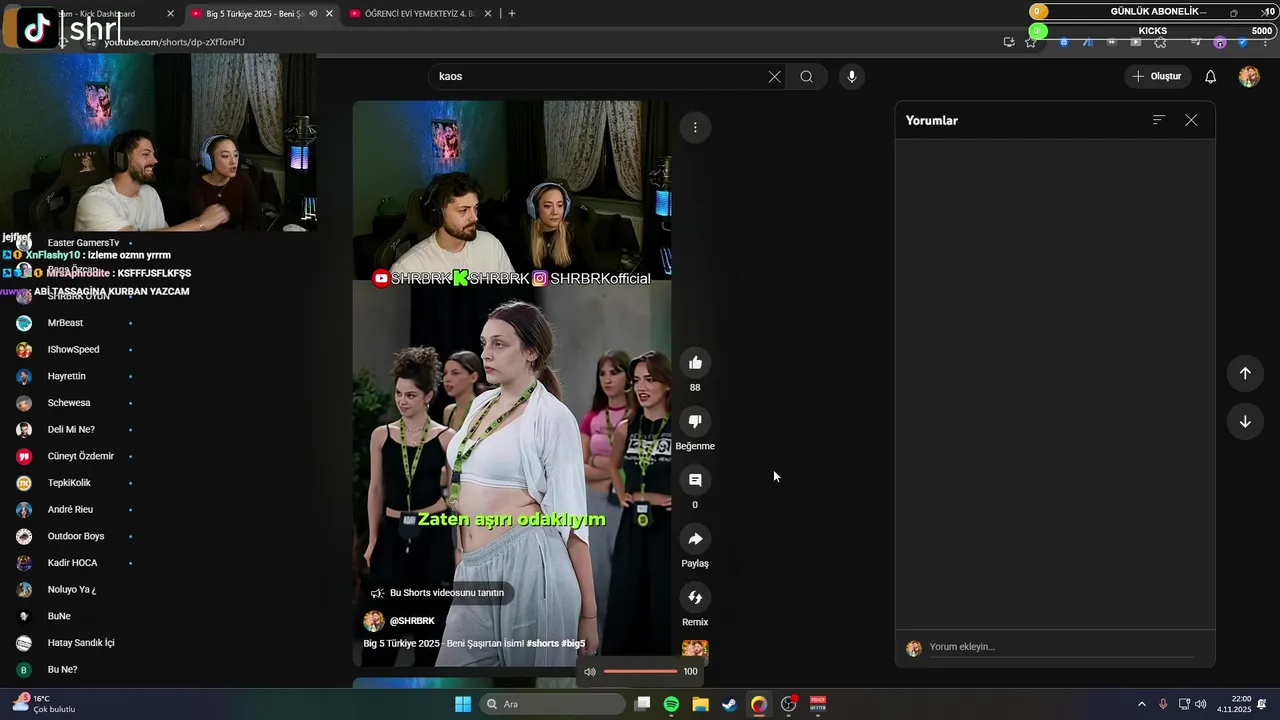Run the search with the magnifier button
Screen dimensions: 1280x720
[x=806, y=77]
